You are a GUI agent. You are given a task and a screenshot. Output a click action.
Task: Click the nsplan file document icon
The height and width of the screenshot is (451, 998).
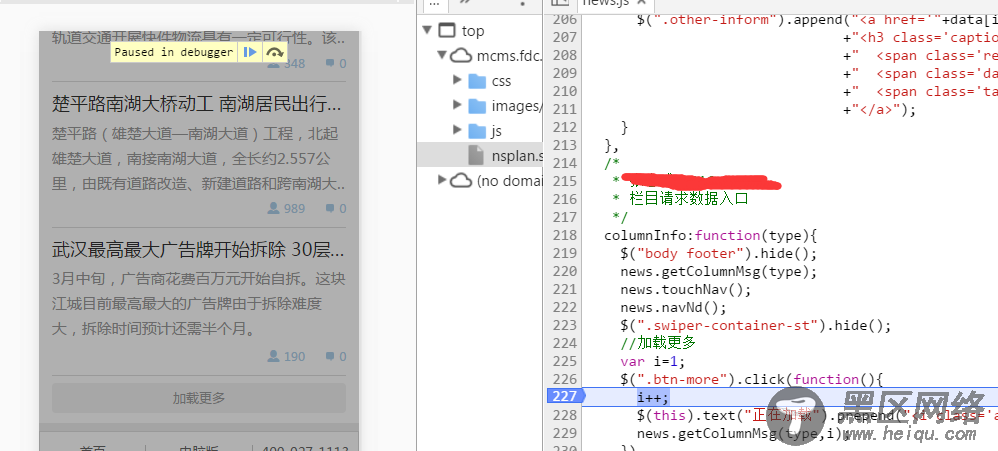coord(476,155)
